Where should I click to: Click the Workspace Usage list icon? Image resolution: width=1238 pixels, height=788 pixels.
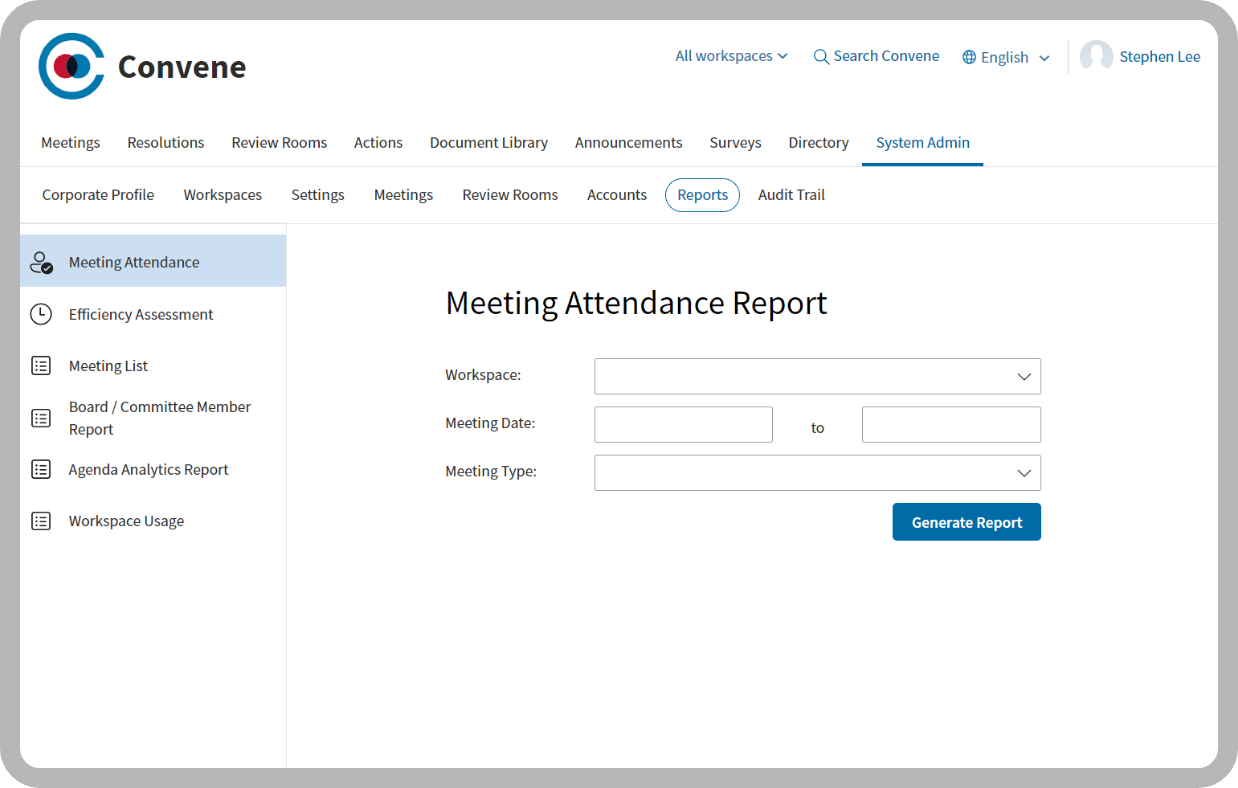click(x=41, y=521)
